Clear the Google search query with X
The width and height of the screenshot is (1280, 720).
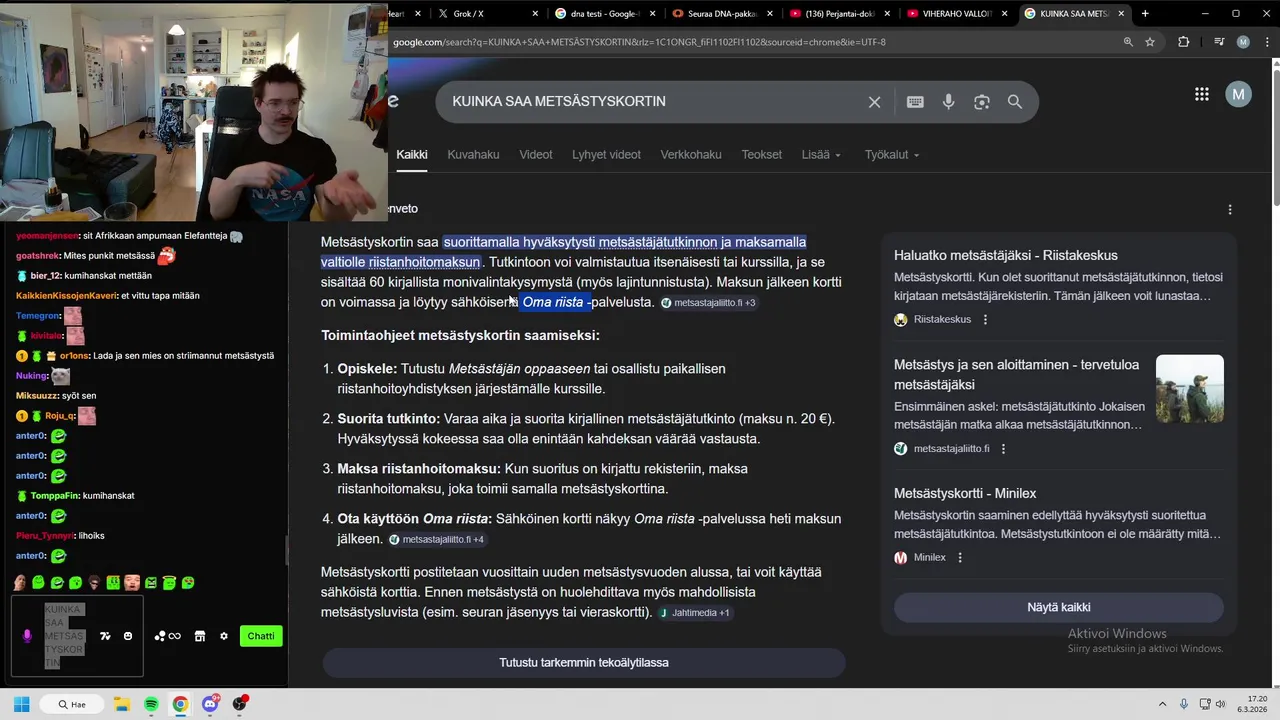pyautogui.click(x=874, y=102)
